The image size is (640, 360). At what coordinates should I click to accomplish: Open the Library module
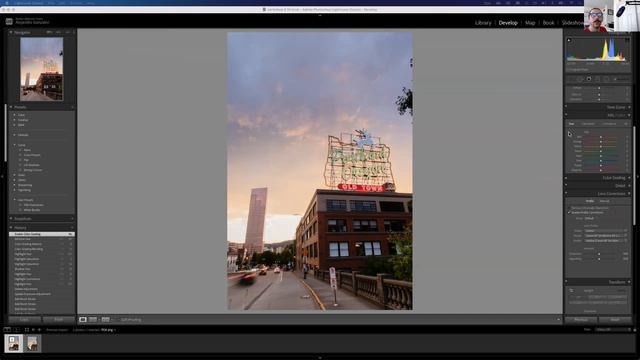point(483,23)
